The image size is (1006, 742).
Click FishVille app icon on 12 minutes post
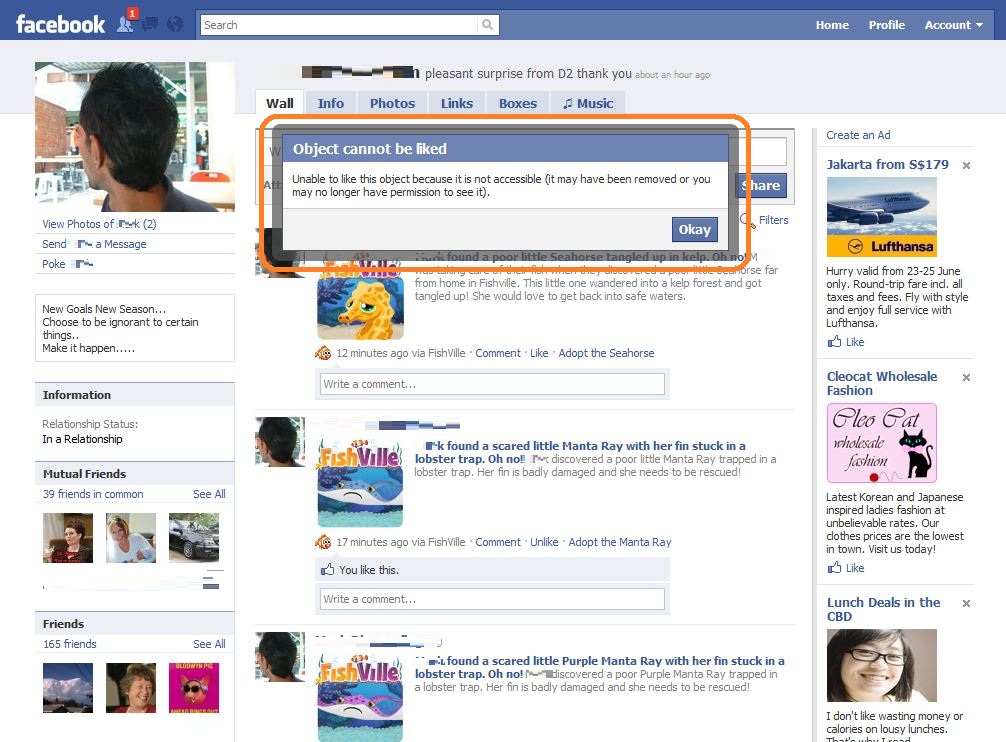point(323,353)
